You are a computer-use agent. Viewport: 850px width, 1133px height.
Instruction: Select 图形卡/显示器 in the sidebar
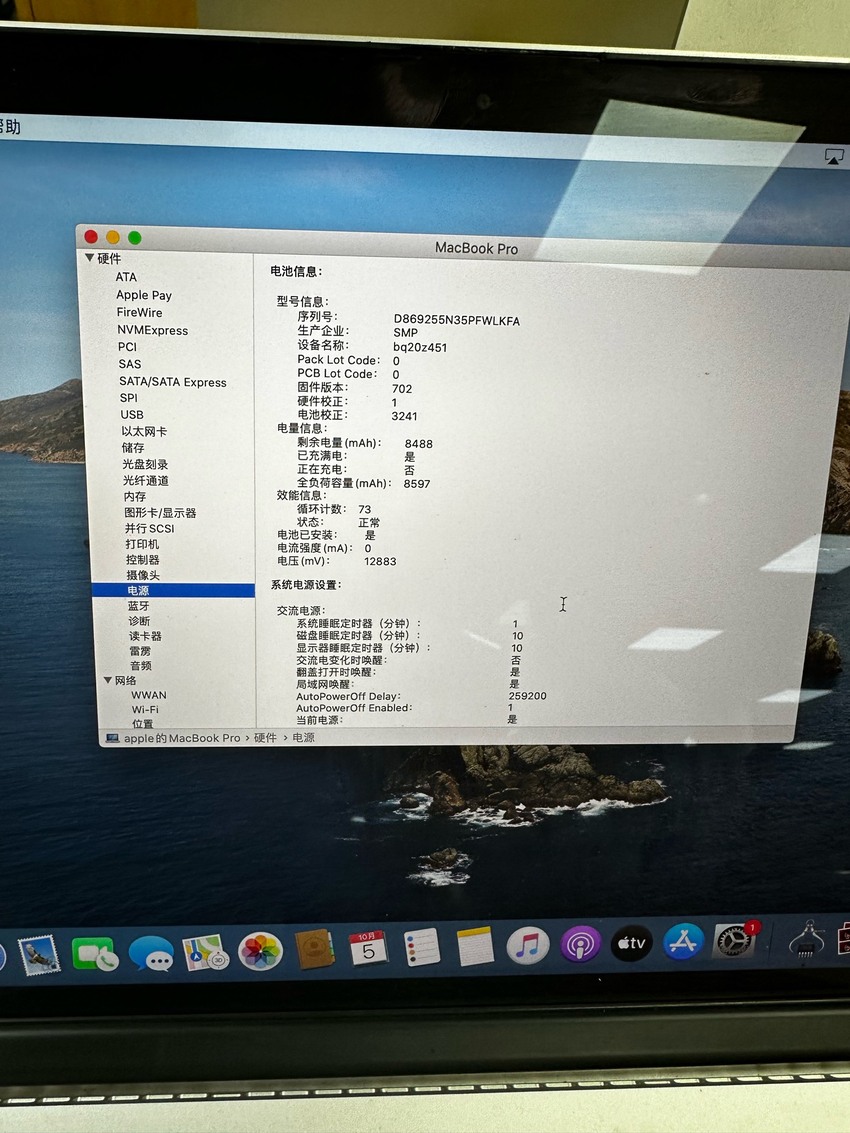click(160, 512)
